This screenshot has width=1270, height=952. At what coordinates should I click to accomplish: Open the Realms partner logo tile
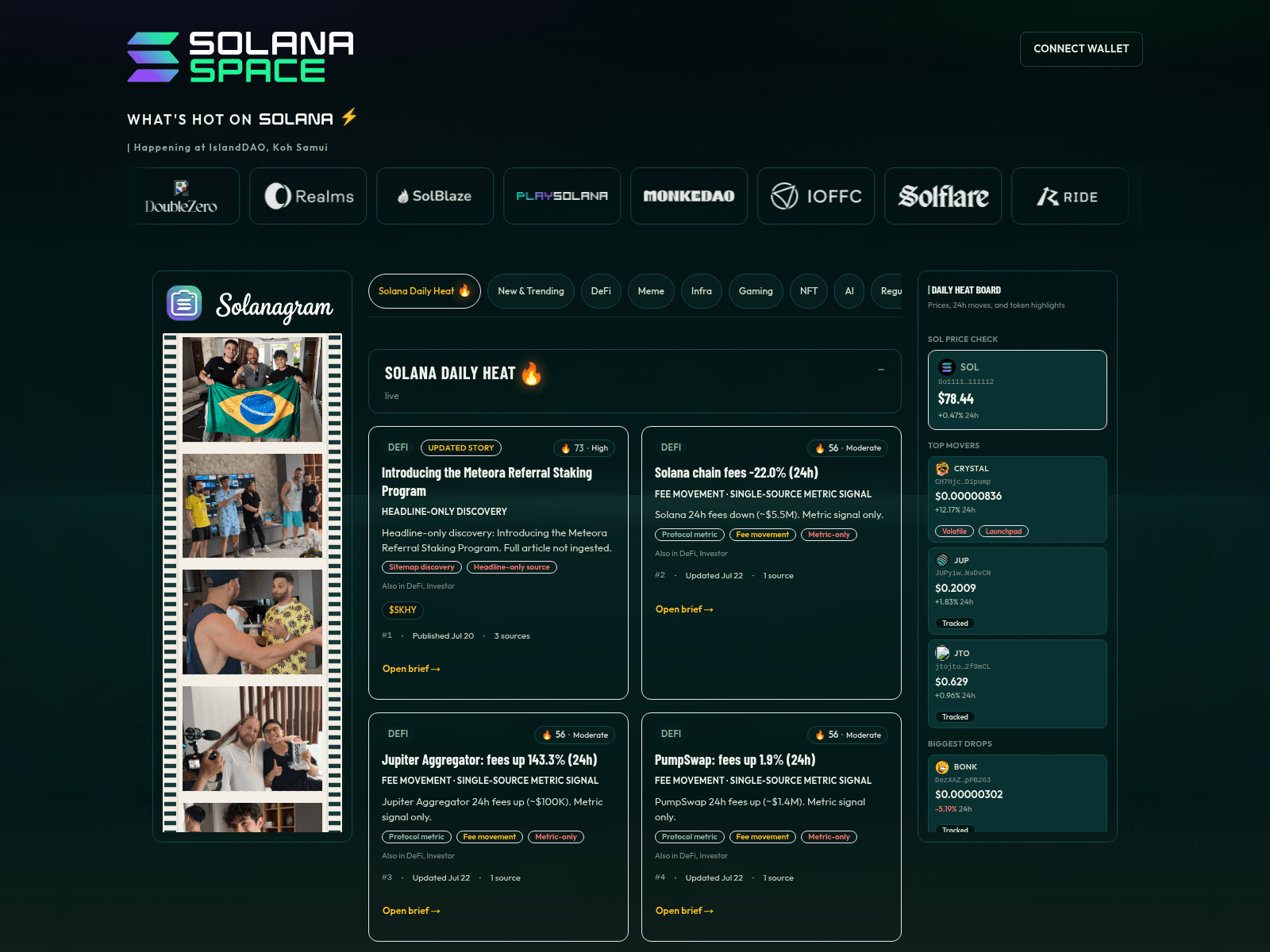click(x=308, y=196)
